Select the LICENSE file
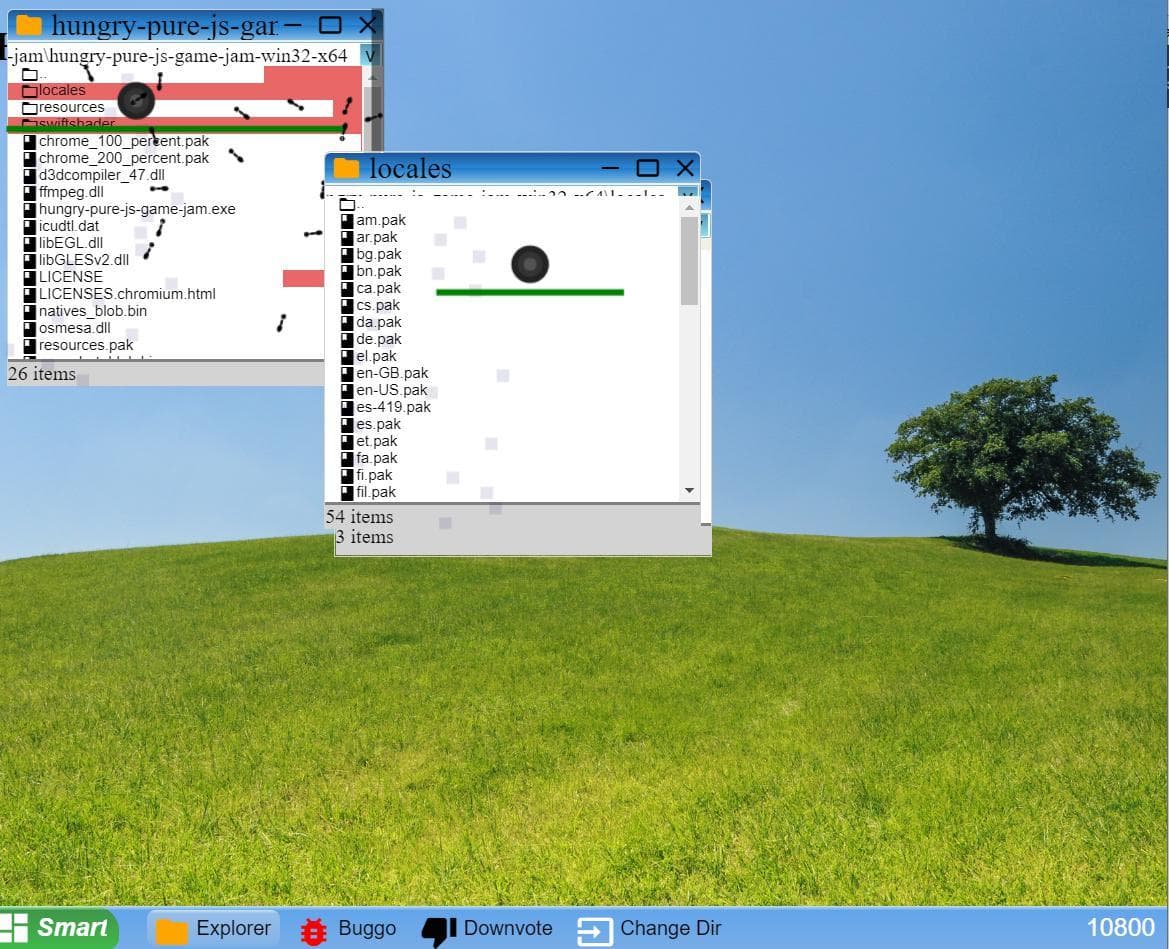The image size is (1169, 949). pos(63,277)
